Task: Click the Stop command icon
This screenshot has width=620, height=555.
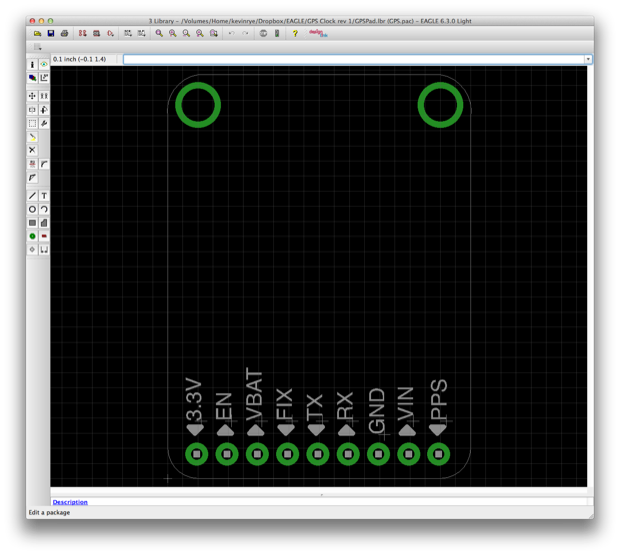Action: click(263, 34)
